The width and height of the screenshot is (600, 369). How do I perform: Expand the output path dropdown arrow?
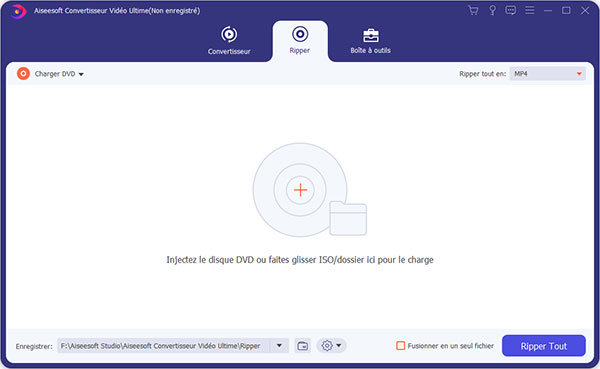coord(279,346)
